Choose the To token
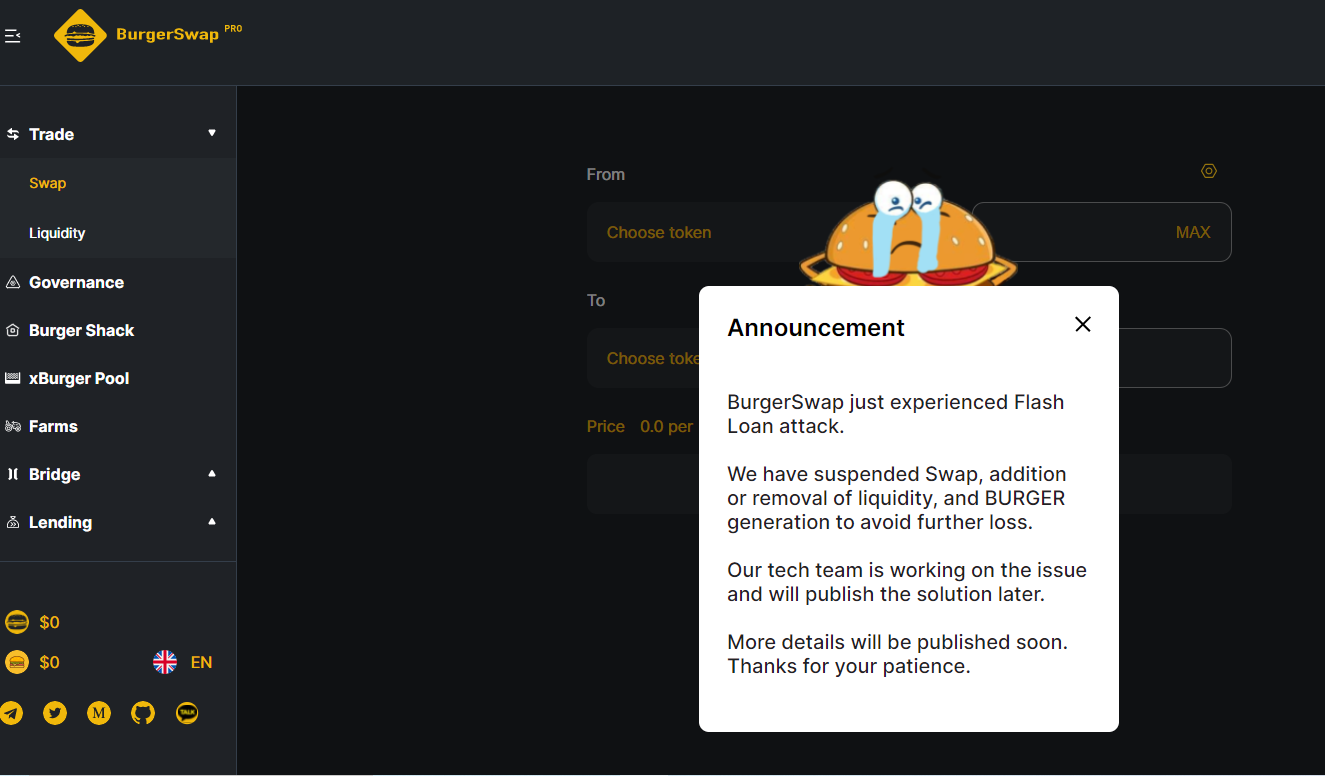The image size is (1325, 776). tap(653, 358)
